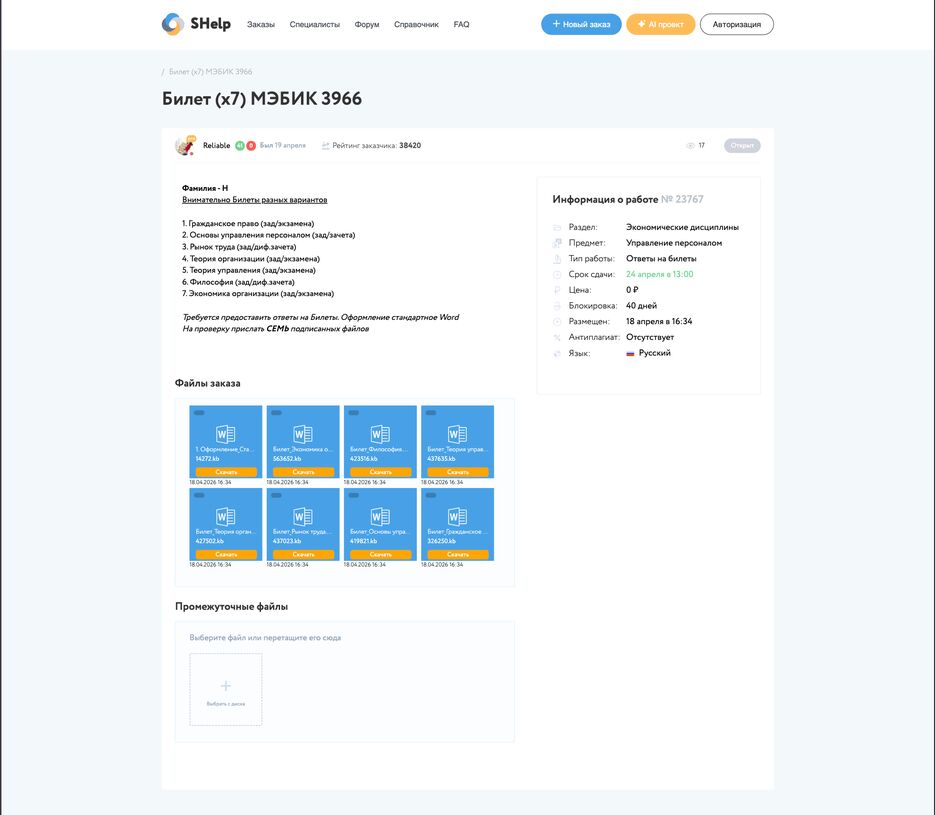The width and height of the screenshot is (935, 815).
Task: Create a new order with Новый заказ
Action: [581, 24]
